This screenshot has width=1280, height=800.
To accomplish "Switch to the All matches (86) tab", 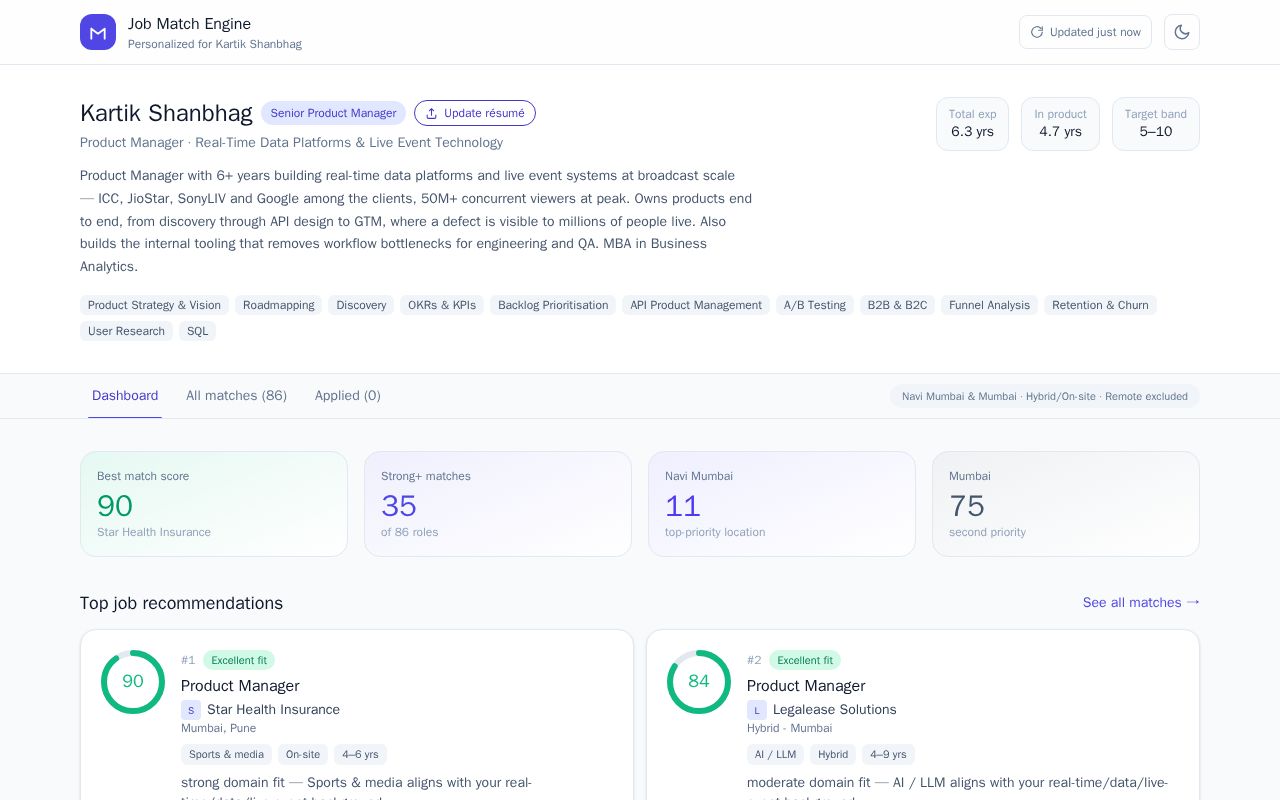I will pyautogui.click(x=236, y=396).
